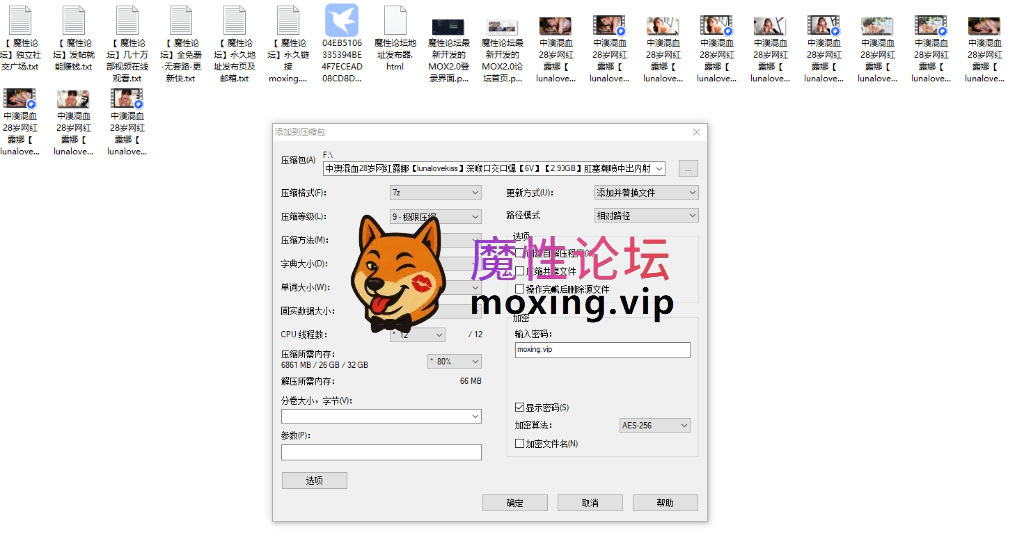Viewport: 1024px width, 548px height.
Task: Close the 添加到压缩包 dialog
Action: 697,132
